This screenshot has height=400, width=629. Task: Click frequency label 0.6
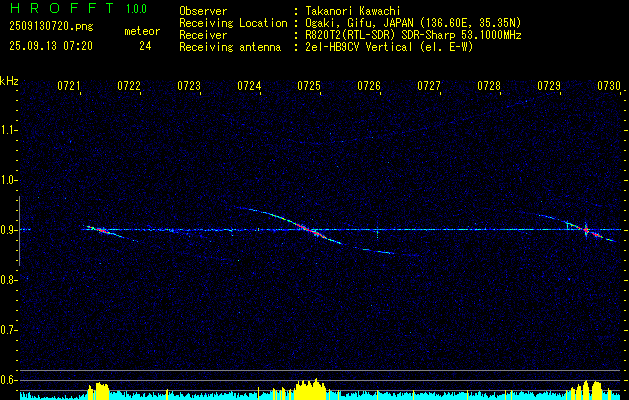coord(8,380)
